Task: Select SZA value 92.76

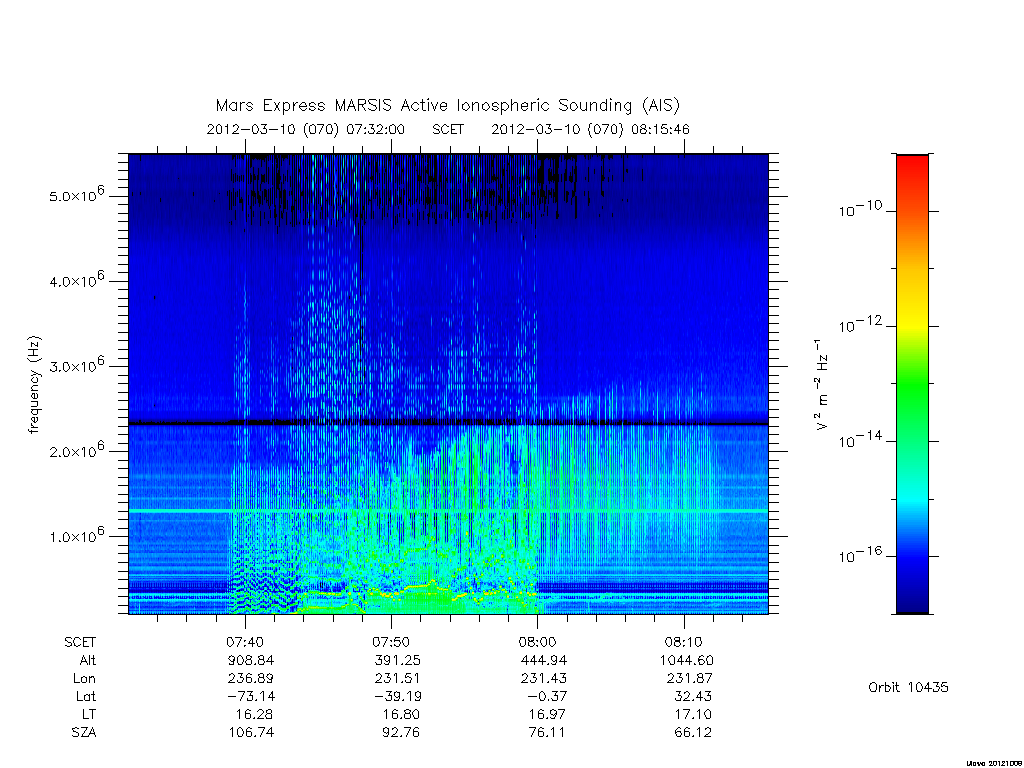Action: [400, 733]
